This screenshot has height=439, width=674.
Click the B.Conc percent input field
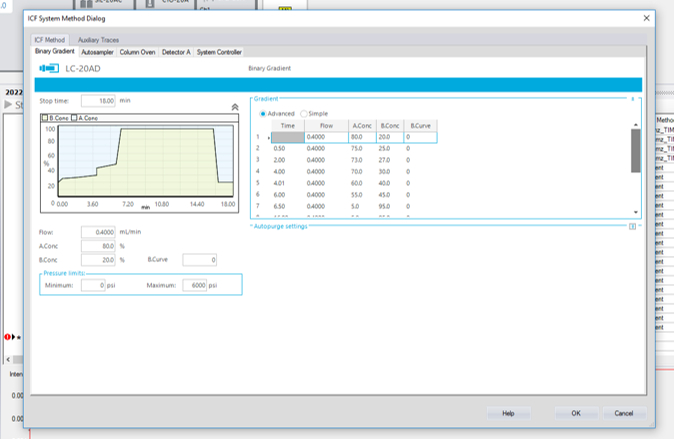[98, 260]
